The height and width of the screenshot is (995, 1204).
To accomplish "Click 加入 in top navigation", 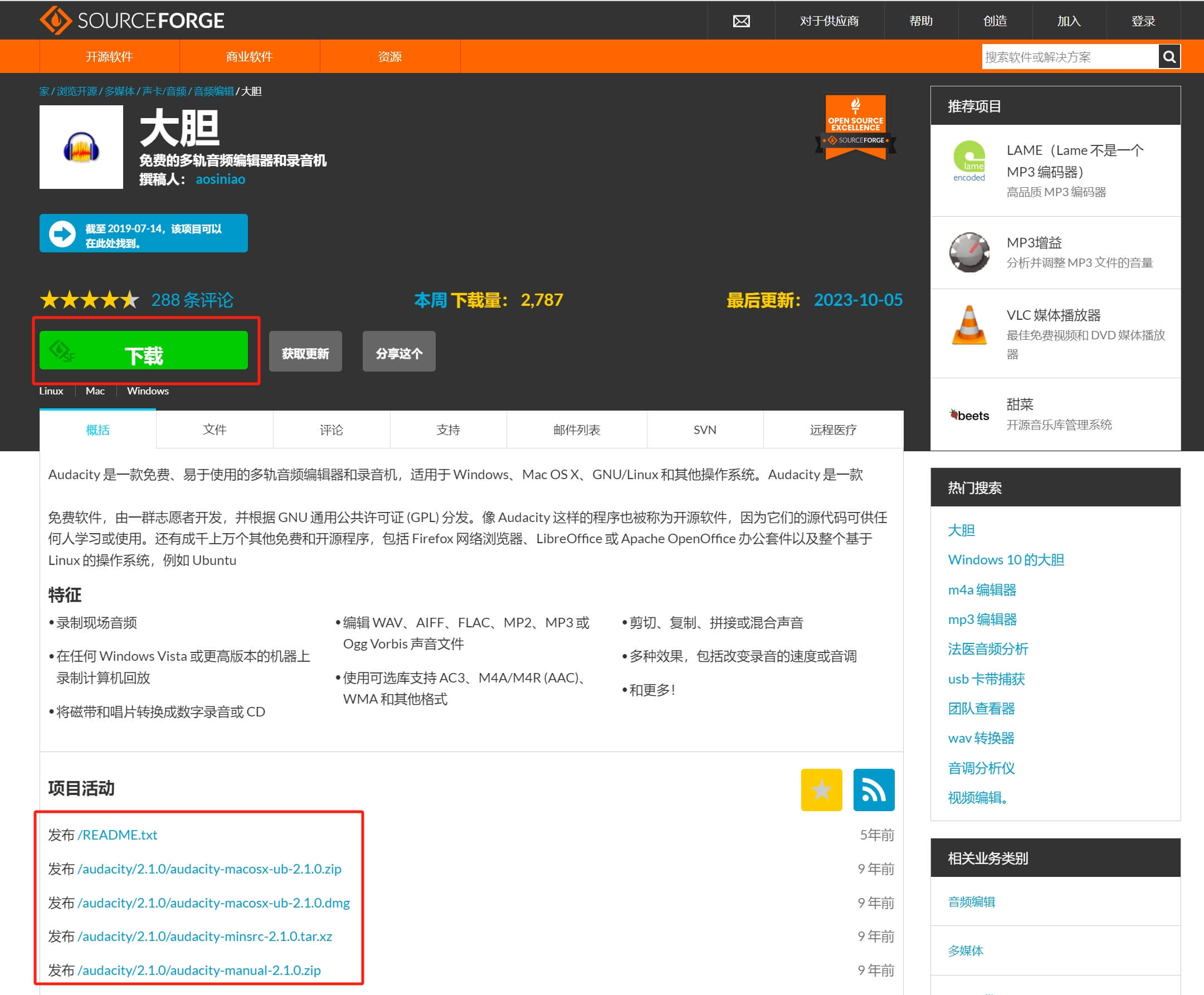I will [1069, 21].
